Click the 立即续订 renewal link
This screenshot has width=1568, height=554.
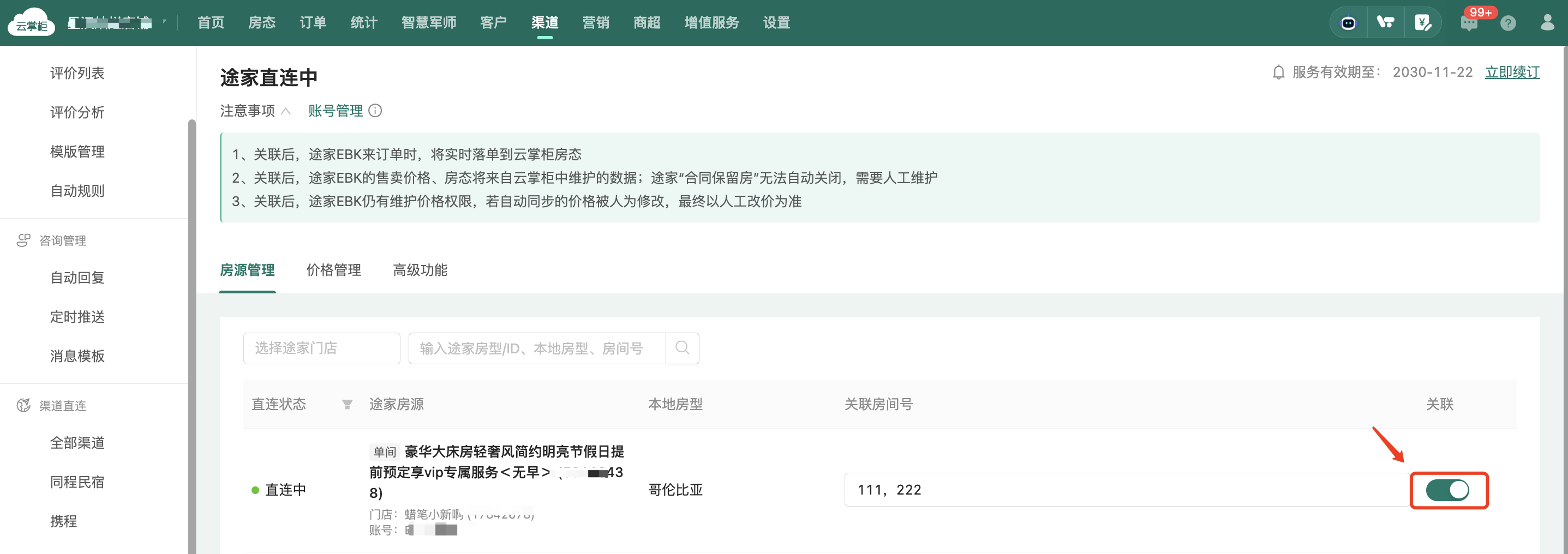pos(1512,73)
